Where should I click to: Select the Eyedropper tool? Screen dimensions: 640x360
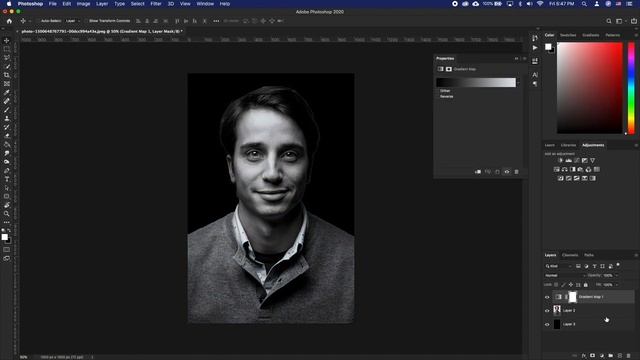7,92
